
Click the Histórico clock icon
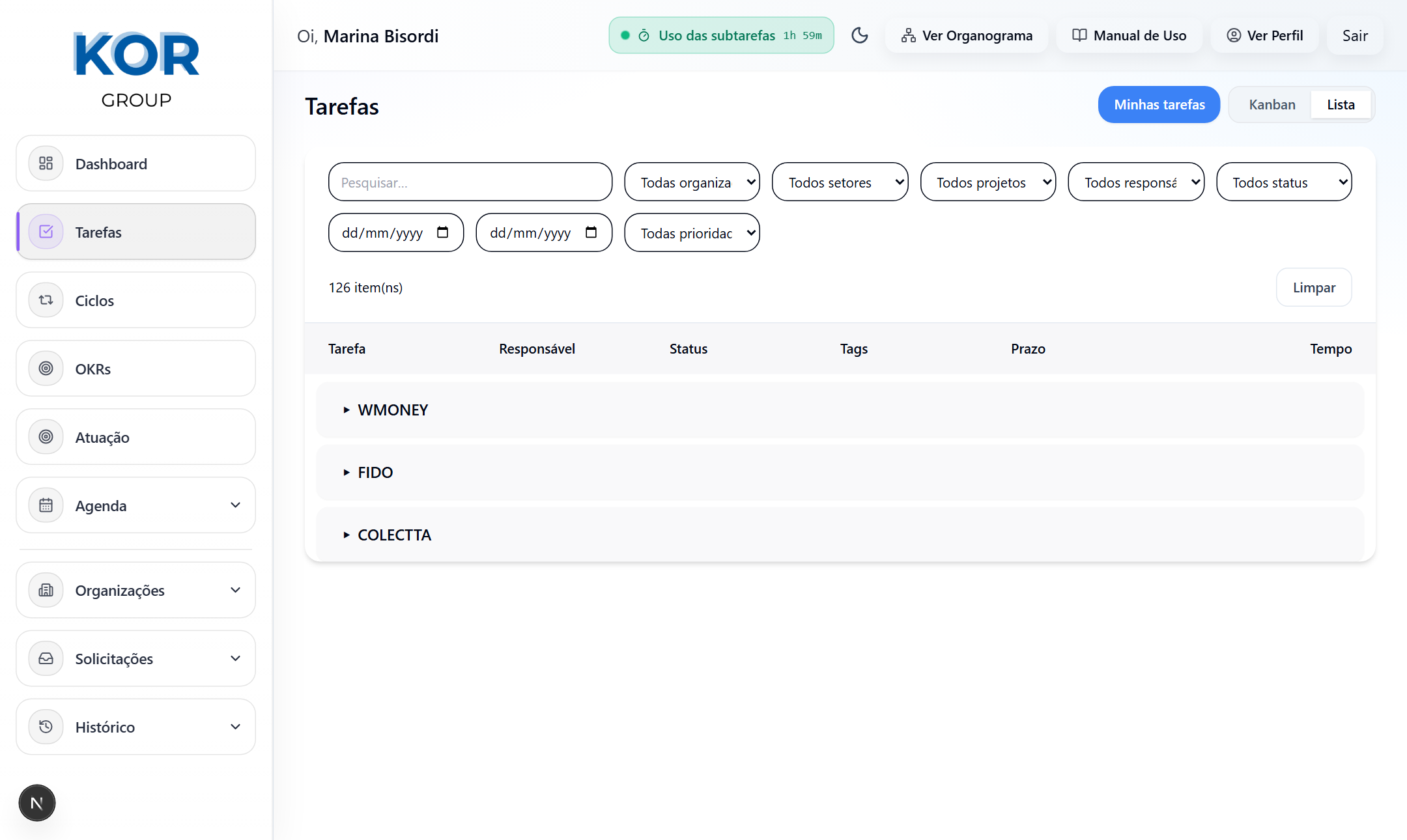(x=46, y=727)
